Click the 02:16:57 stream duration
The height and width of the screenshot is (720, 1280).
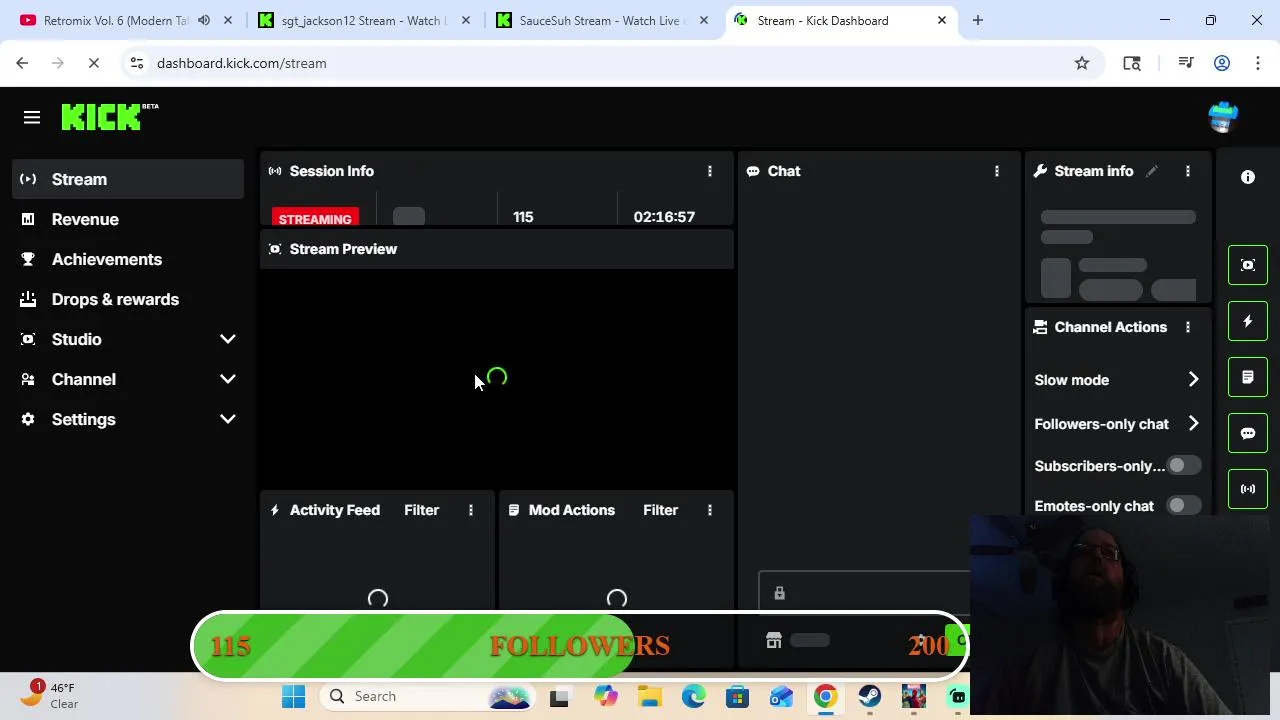(664, 217)
